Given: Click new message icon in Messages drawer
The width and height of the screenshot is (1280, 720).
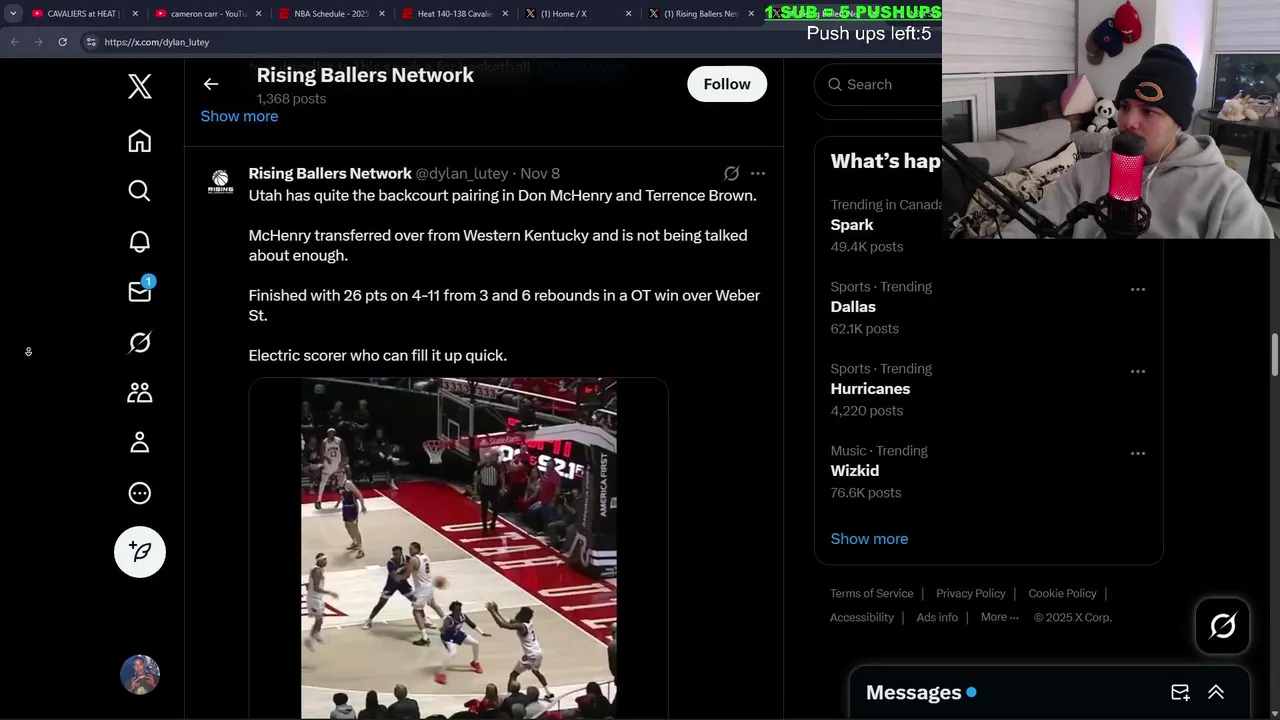Looking at the screenshot, I should [1180, 692].
